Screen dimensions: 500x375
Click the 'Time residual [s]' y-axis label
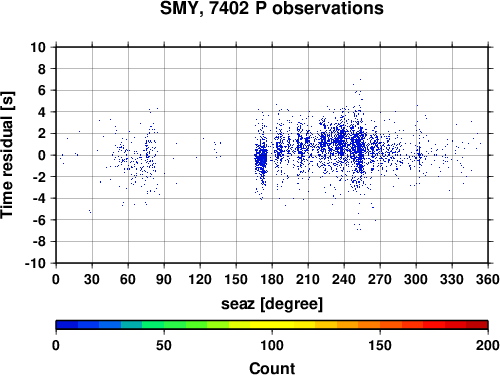[7, 155]
